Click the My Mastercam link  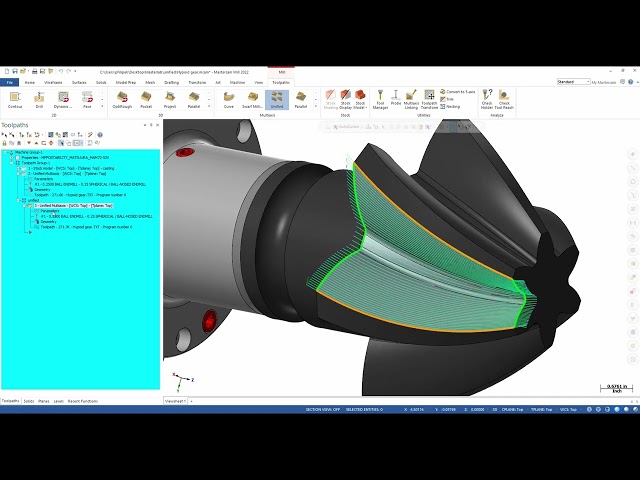point(604,82)
